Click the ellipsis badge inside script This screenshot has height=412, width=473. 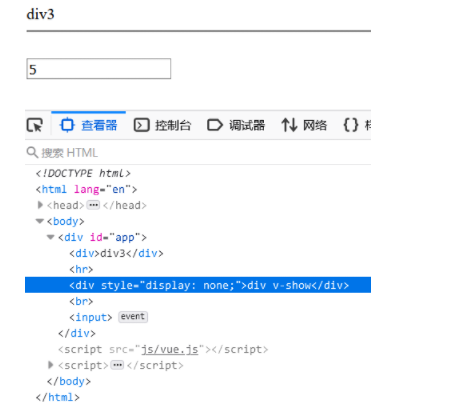point(117,365)
